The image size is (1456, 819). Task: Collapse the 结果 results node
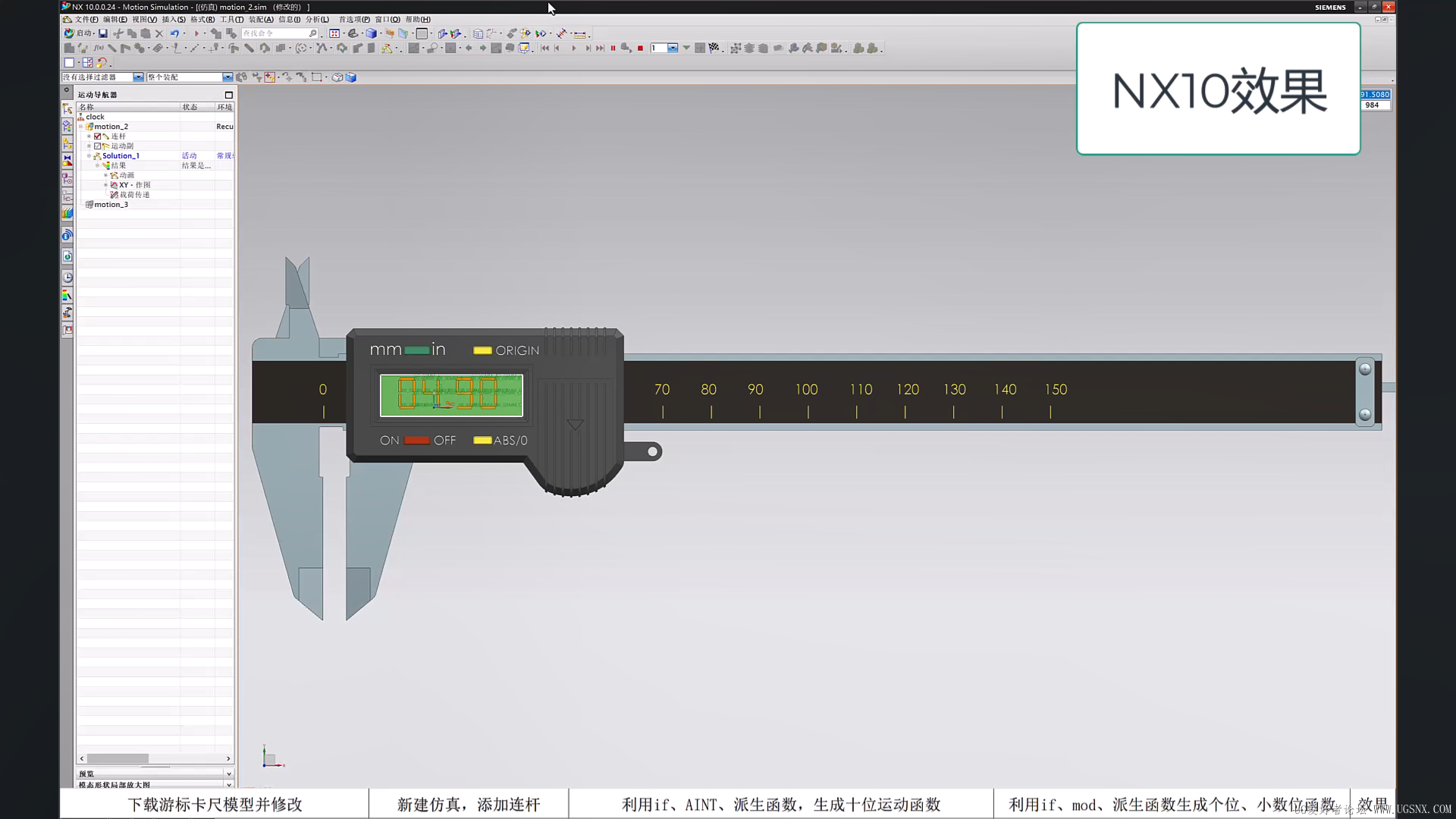pyautogui.click(x=97, y=165)
